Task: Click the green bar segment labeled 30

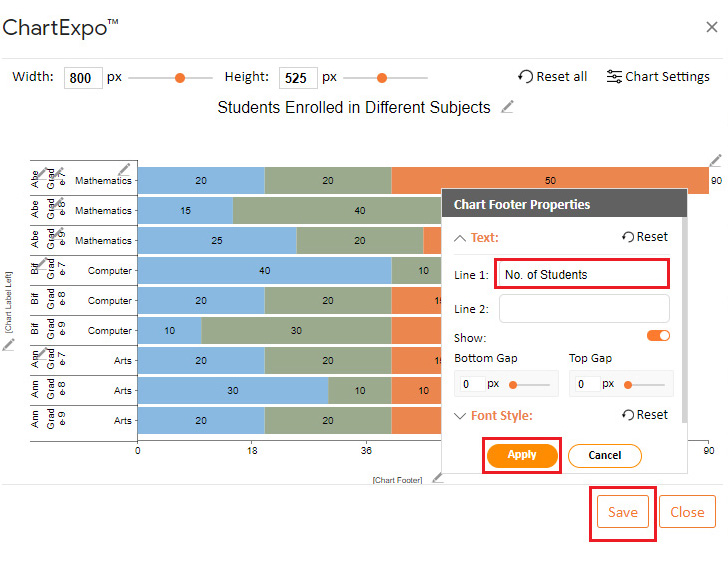Action: 296,330
